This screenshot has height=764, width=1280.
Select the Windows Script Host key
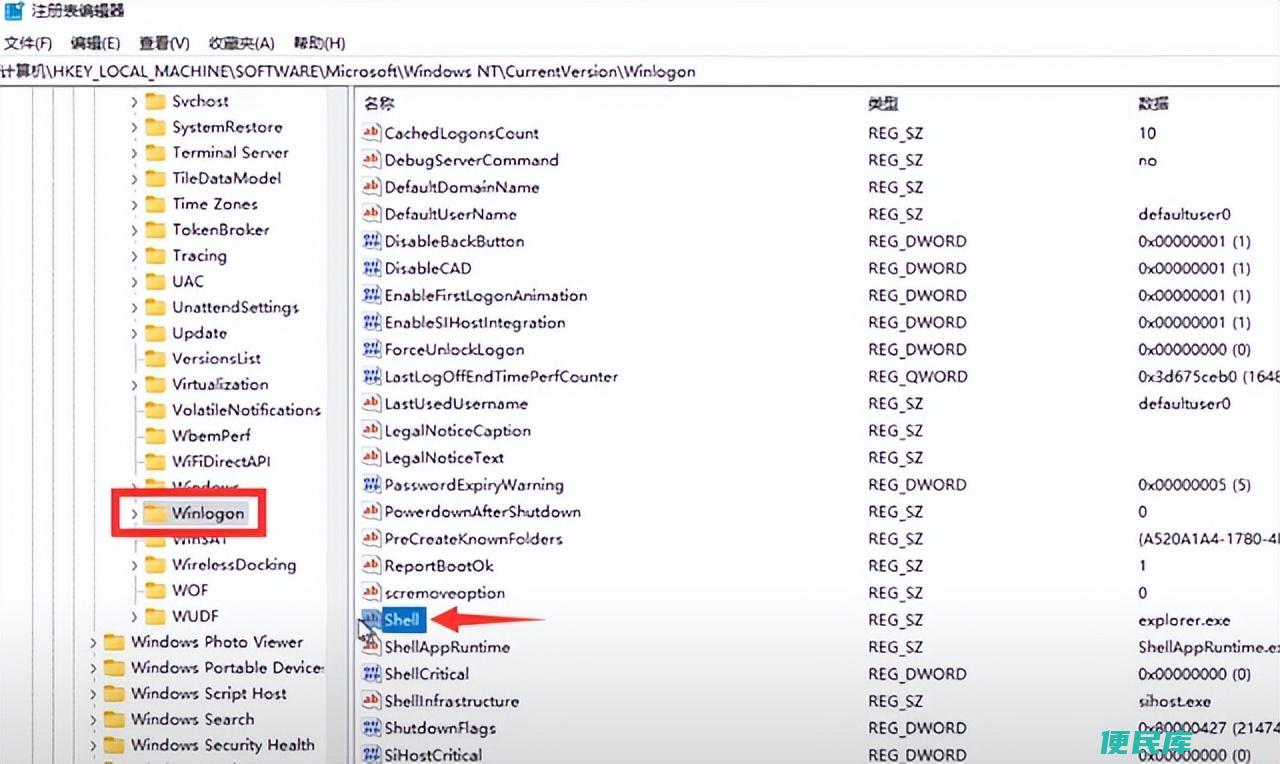click(x=208, y=693)
